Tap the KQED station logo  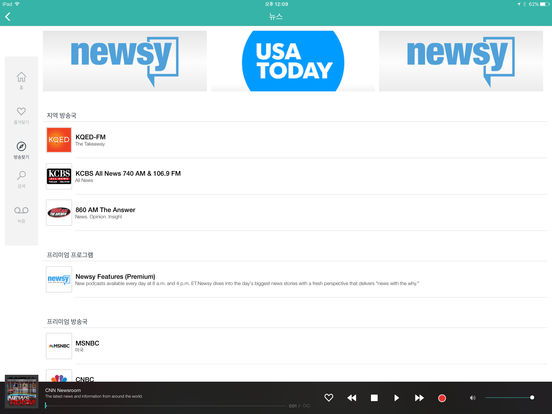click(59, 140)
